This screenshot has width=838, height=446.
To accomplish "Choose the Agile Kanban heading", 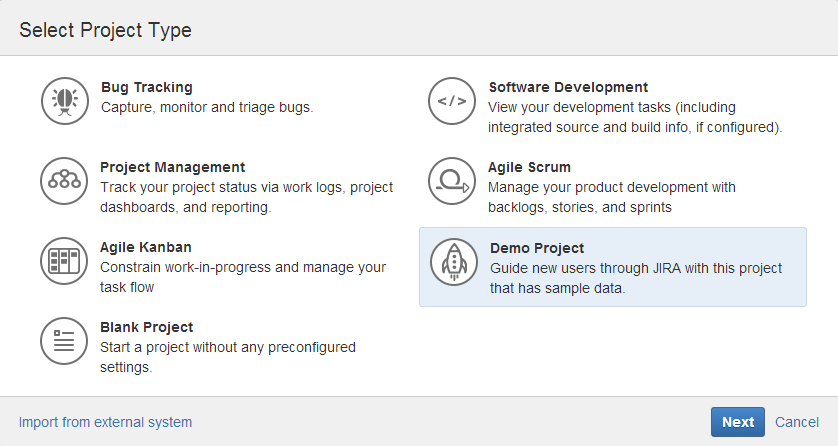I will pos(146,247).
